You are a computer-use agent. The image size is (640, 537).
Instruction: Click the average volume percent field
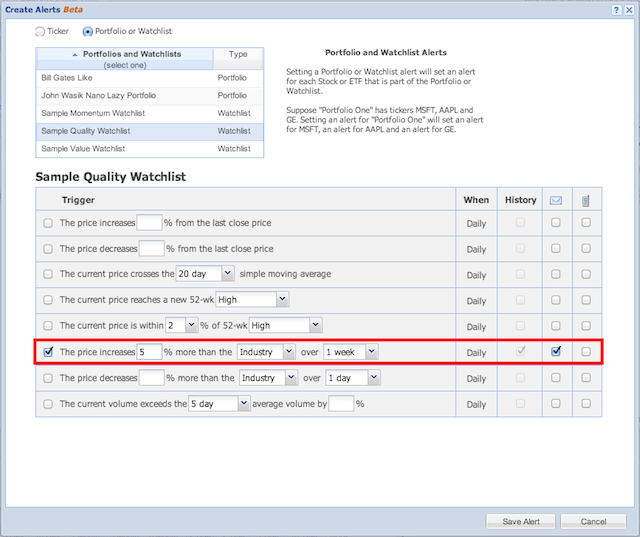pos(341,404)
